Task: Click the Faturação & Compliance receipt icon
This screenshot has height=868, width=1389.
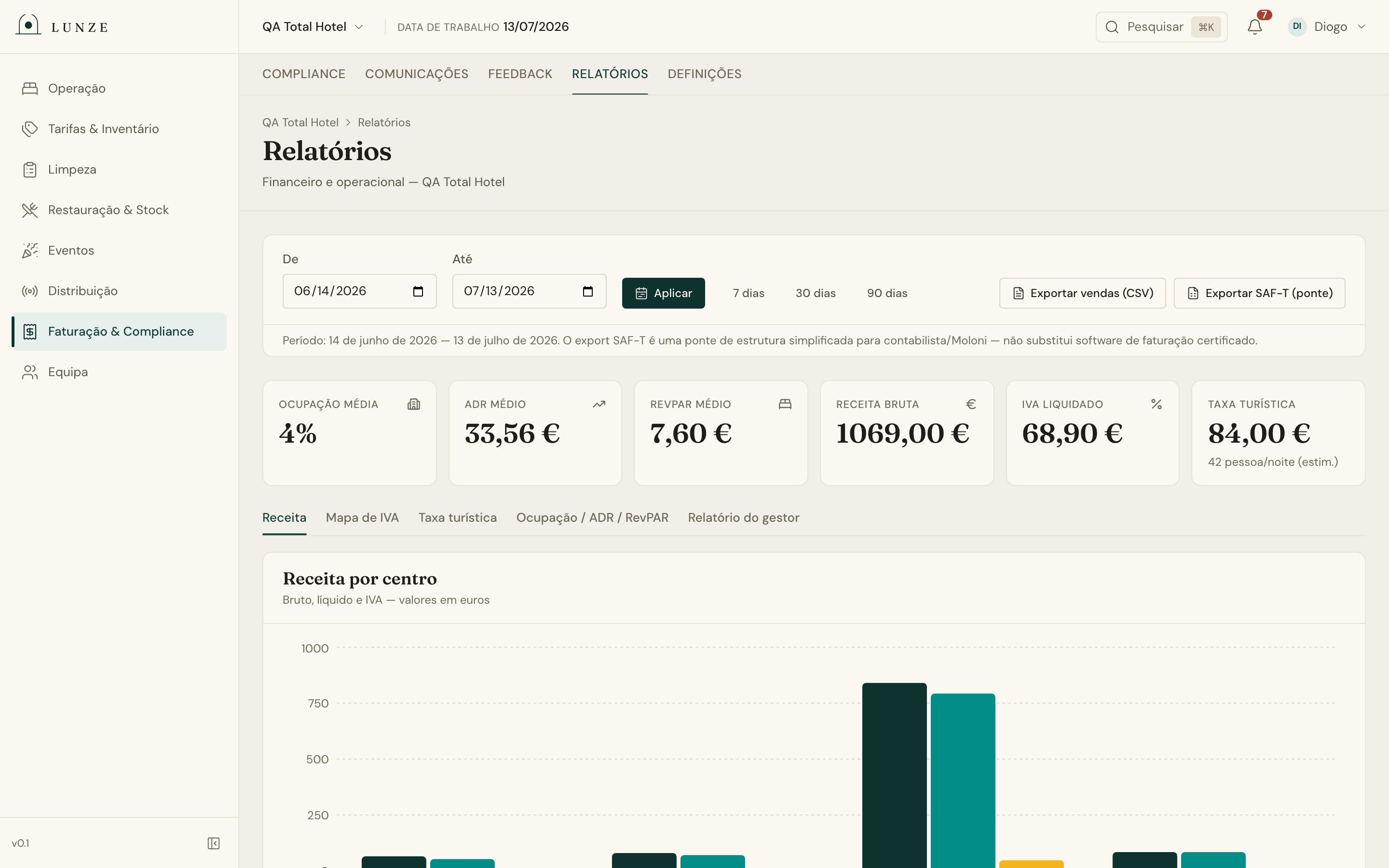Action: click(30, 331)
